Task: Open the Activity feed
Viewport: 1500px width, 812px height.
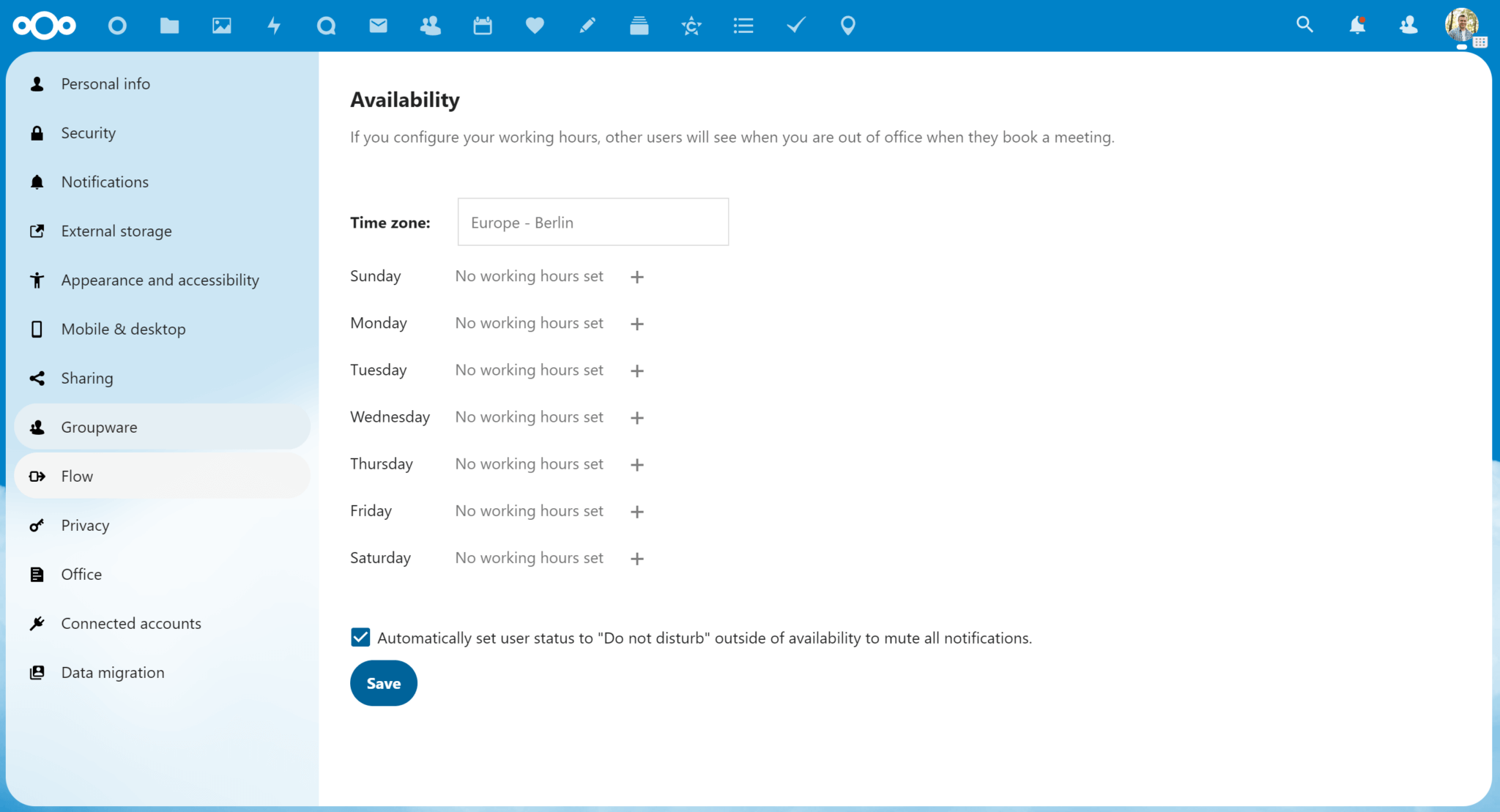Action: click(x=274, y=26)
